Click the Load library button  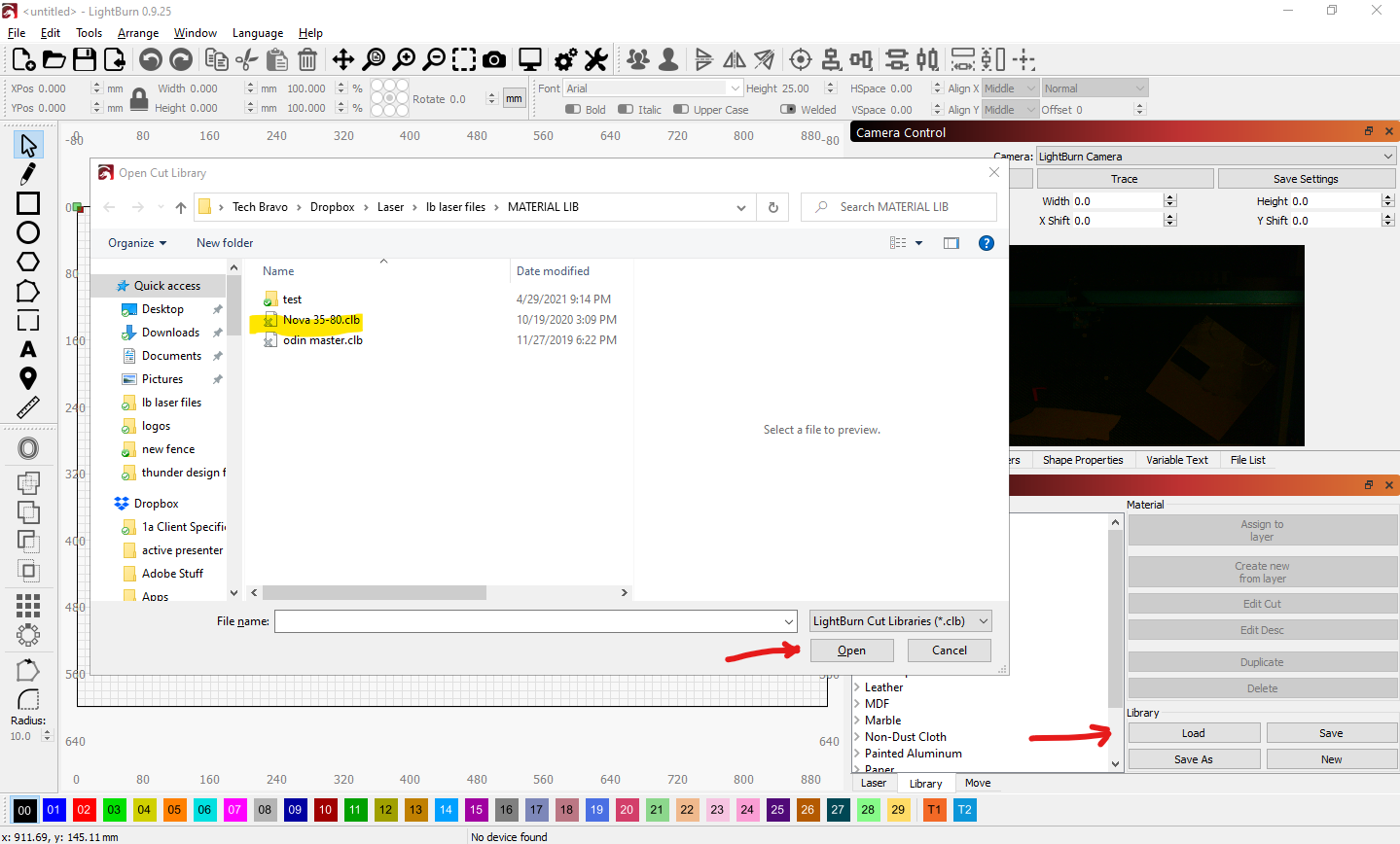(x=1194, y=733)
